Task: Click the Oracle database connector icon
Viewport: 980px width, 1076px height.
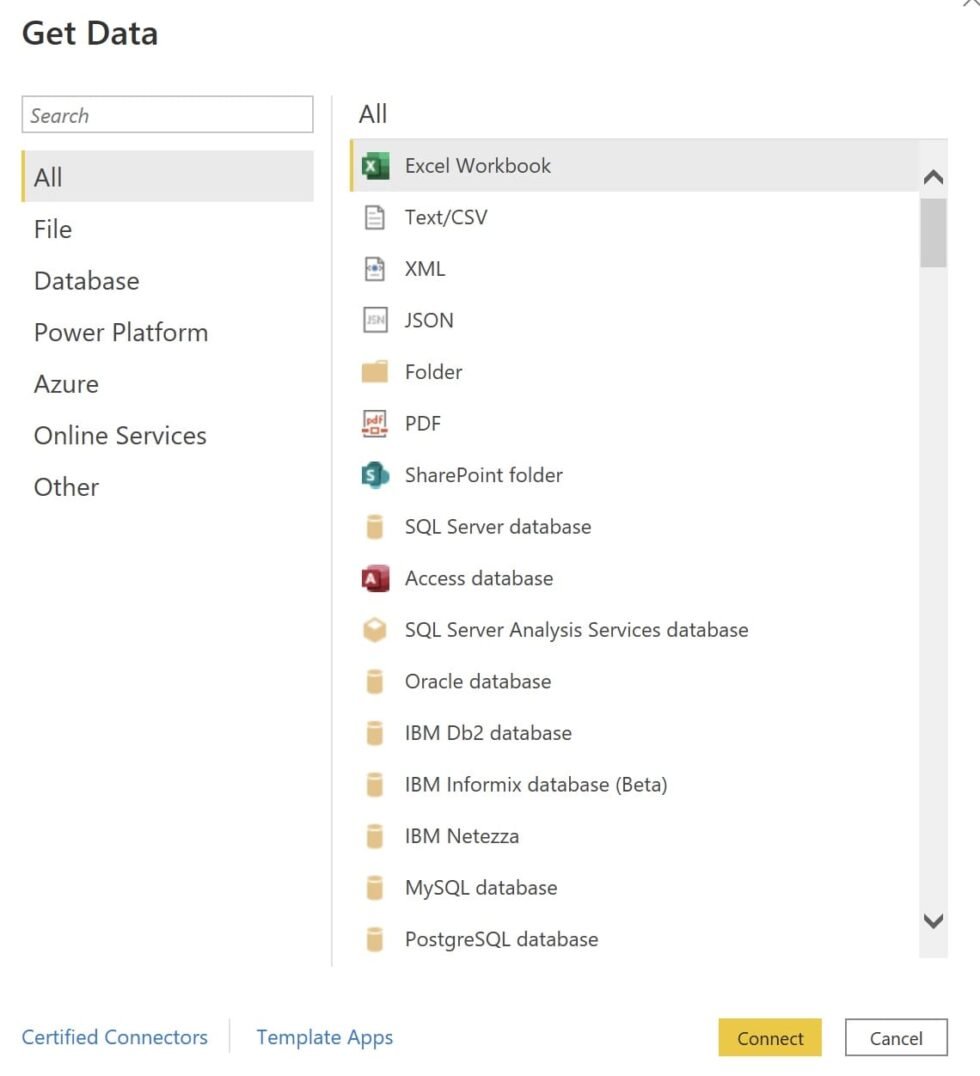Action: (x=374, y=681)
